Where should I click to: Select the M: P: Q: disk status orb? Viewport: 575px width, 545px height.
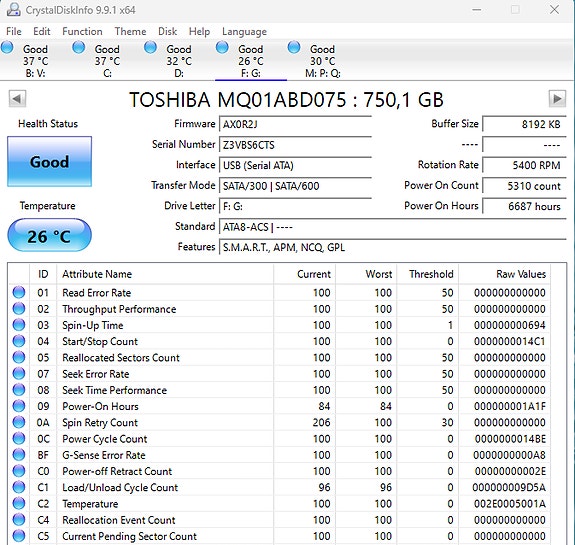[x=294, y=48]
